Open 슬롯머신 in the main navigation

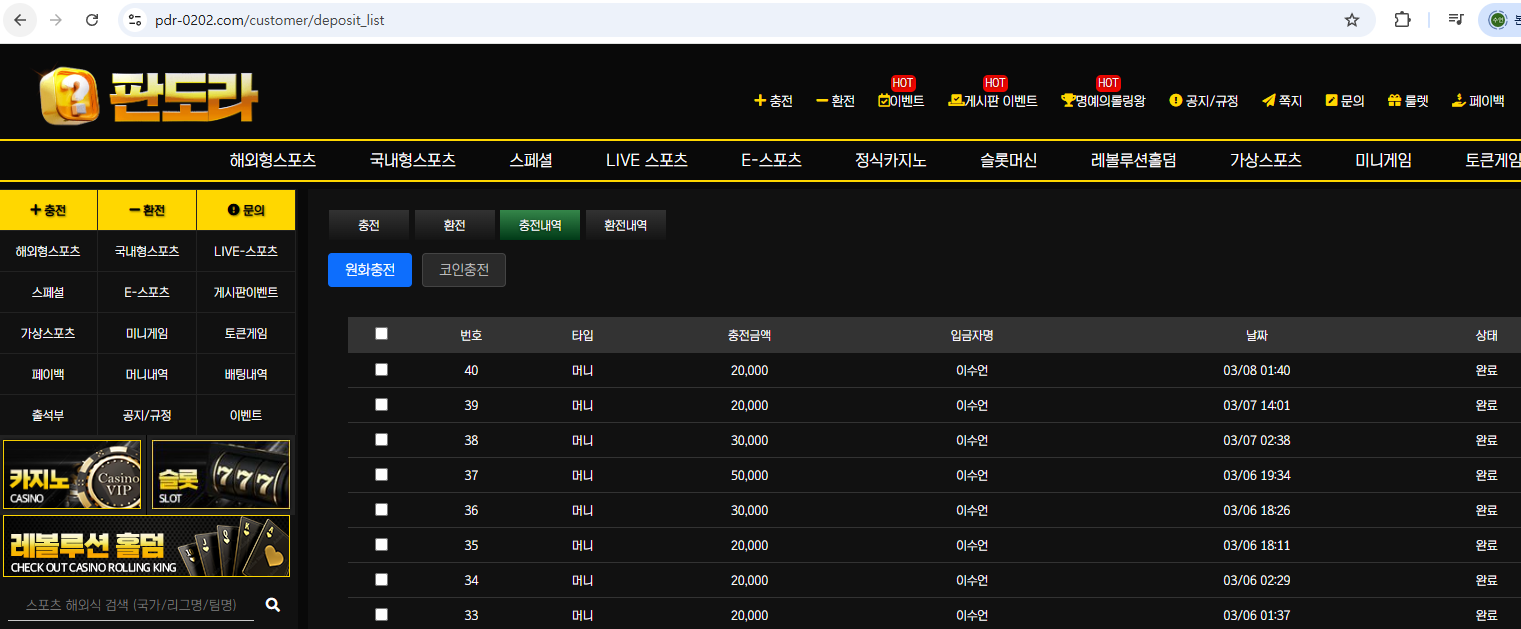pos(1009,160)
